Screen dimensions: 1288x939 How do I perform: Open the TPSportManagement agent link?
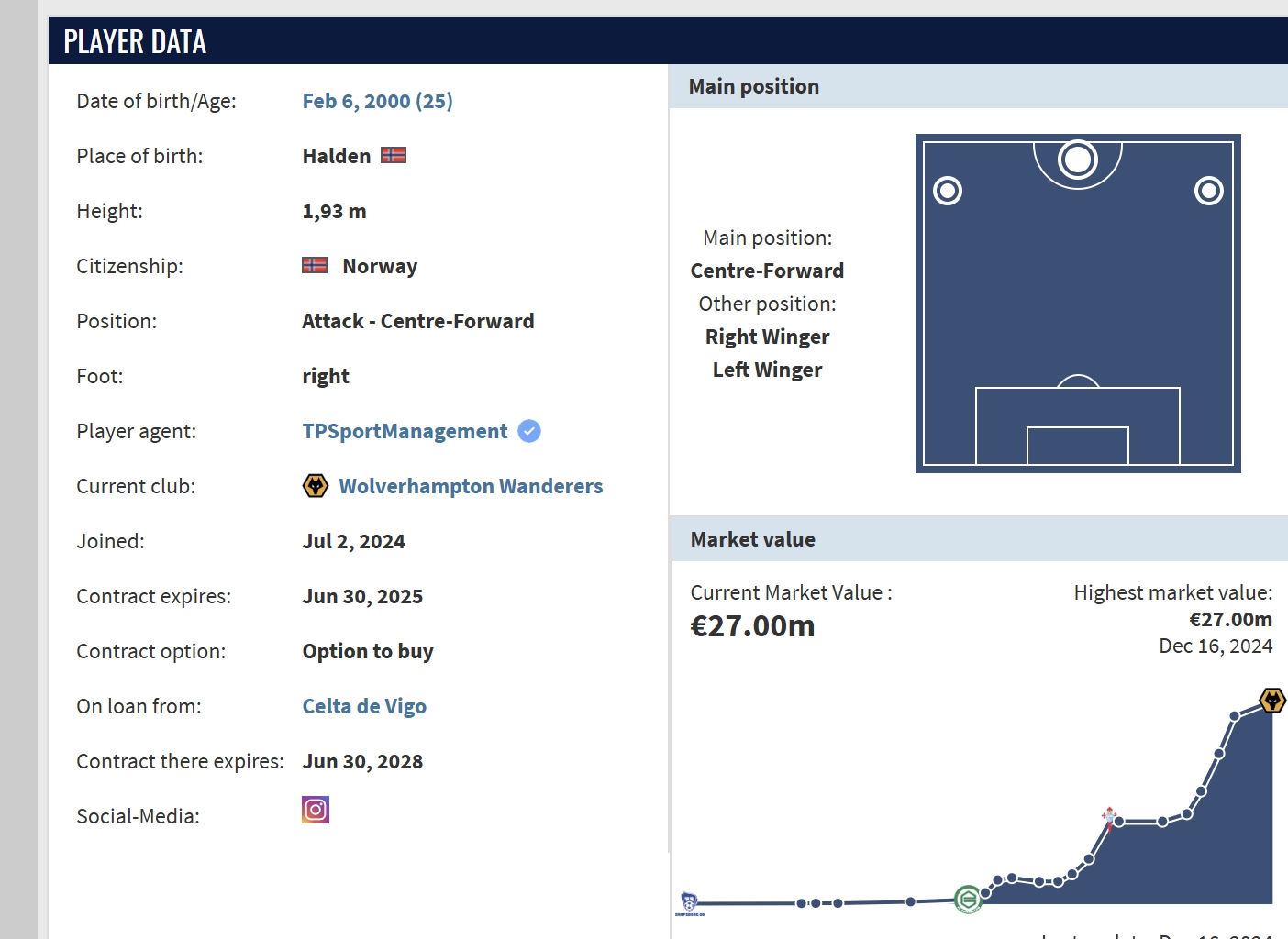point(405,431)
